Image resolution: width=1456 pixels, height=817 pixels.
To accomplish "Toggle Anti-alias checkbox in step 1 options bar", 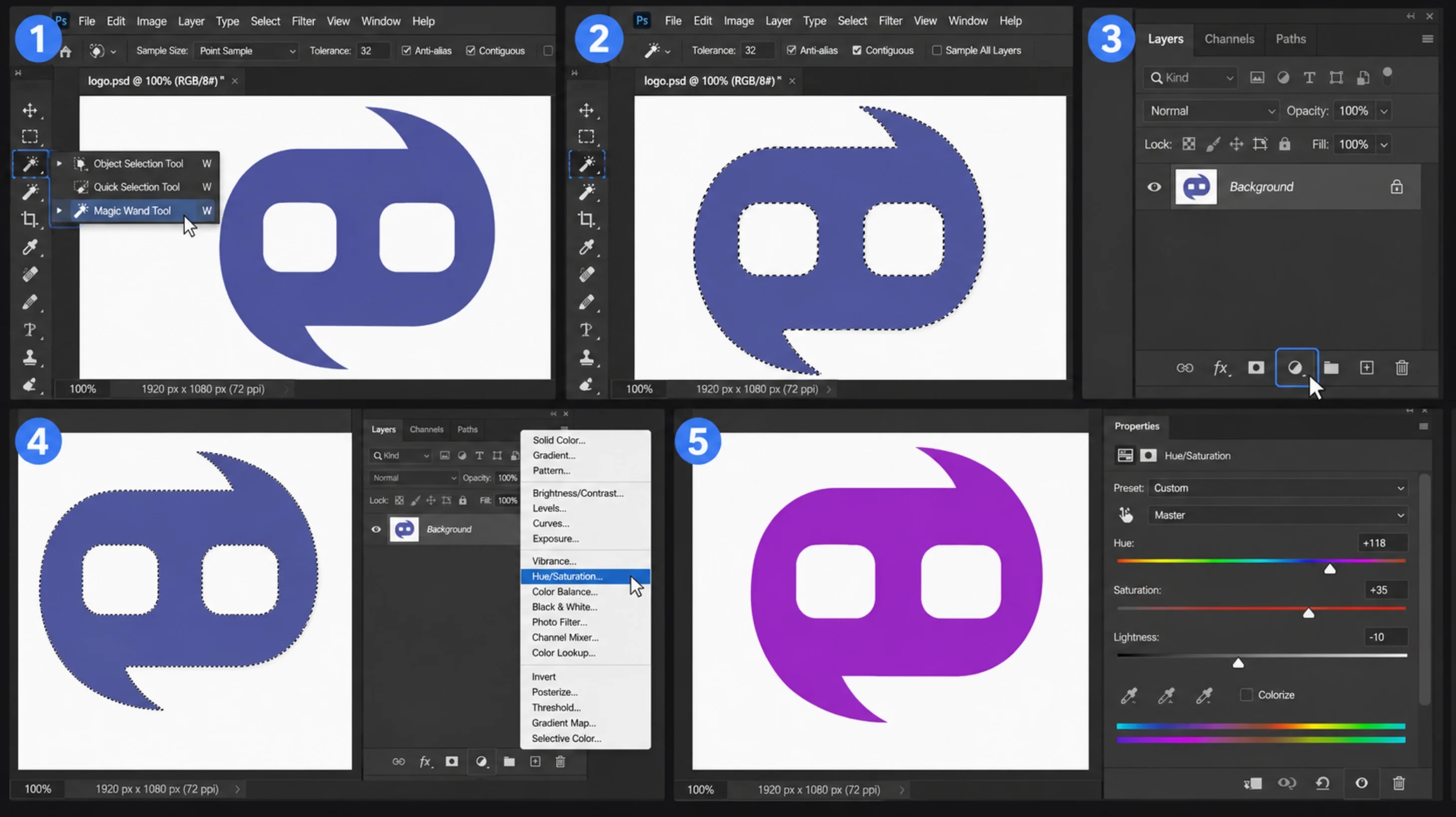I will coord(406,51).
